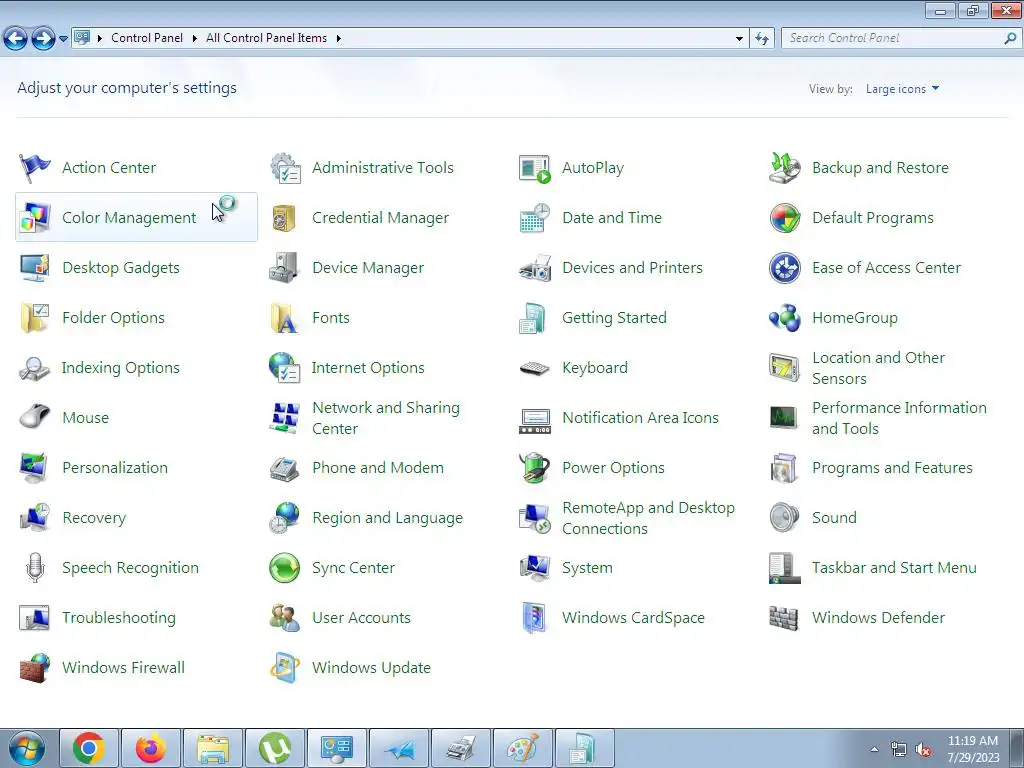The width and height of the screenshot is (1024, 768).
Task: Click the Default Programs icon
Action: pos(784,217)
